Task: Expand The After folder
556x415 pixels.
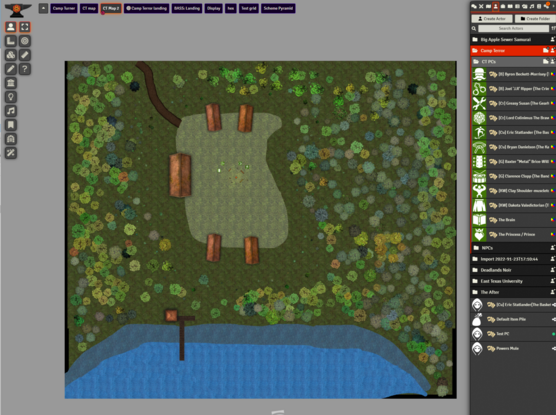Action: (513, 292)
